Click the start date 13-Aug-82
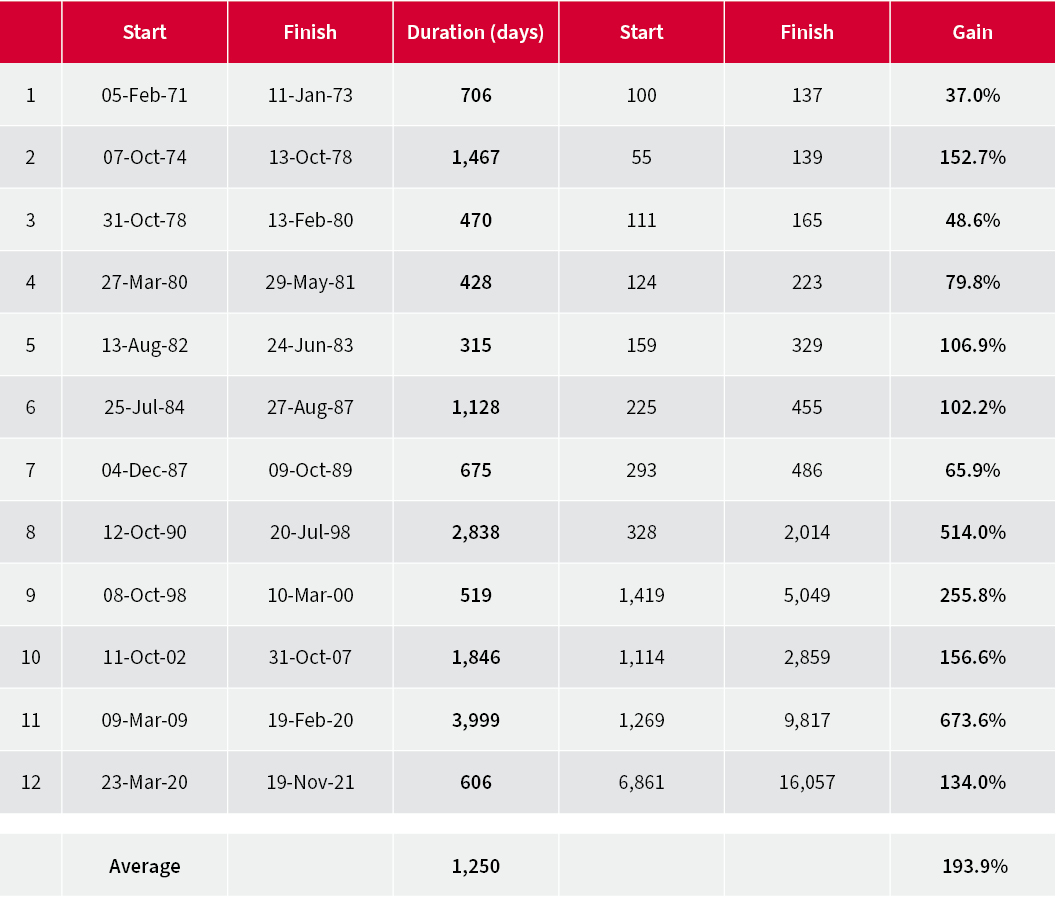The height and width of the screenshot is (897, 1057). point(144,345)
